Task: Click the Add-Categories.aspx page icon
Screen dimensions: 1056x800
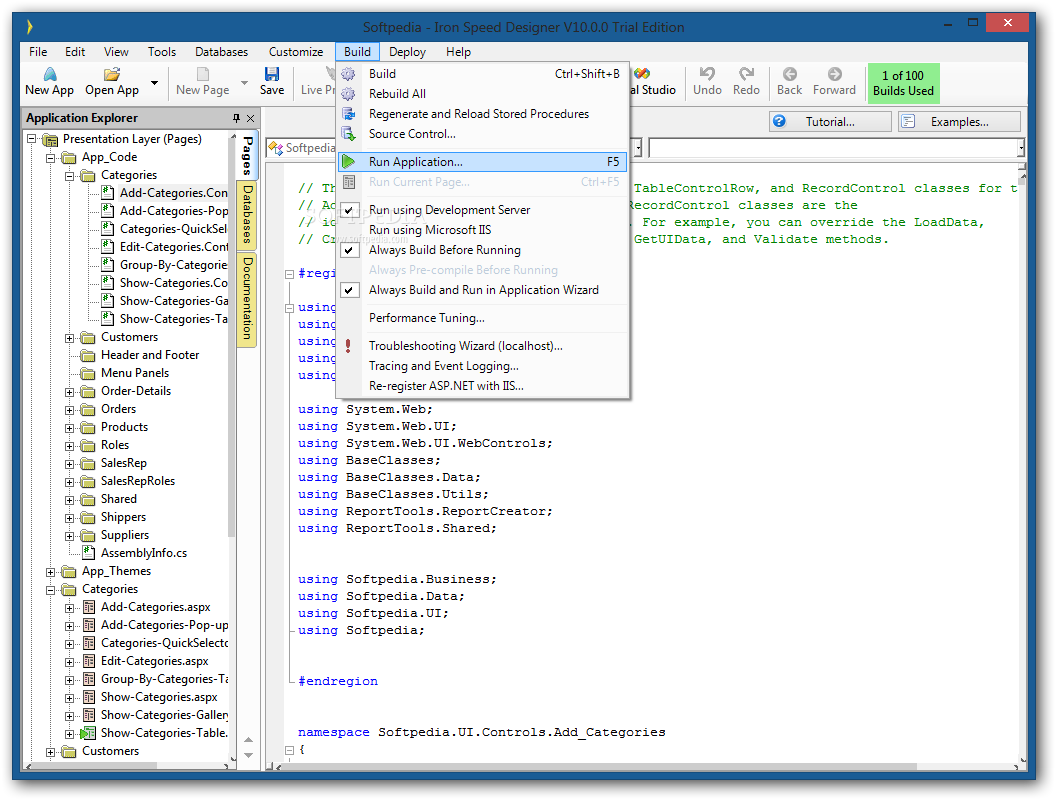Action: pyautogui.click(x=89, y=607)
